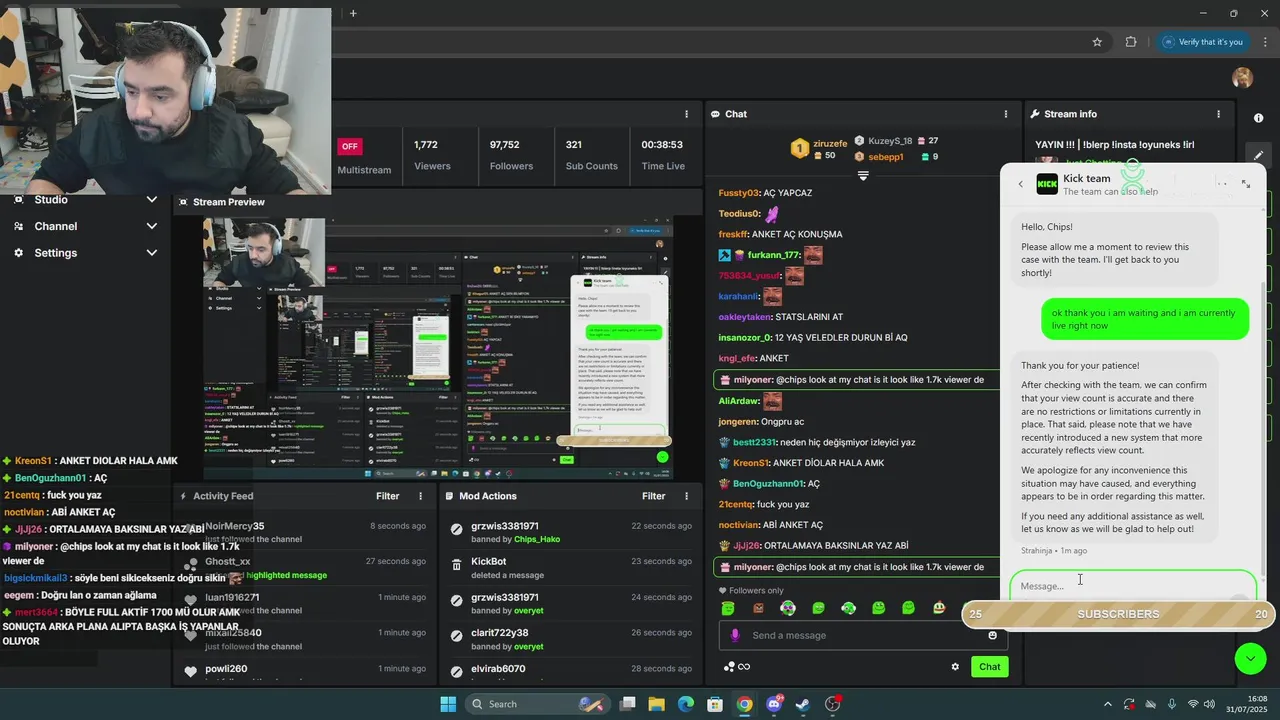This screenshot has height=720, width=1280.
Task: Open Windows Start menu
Action: coord(448,704)
